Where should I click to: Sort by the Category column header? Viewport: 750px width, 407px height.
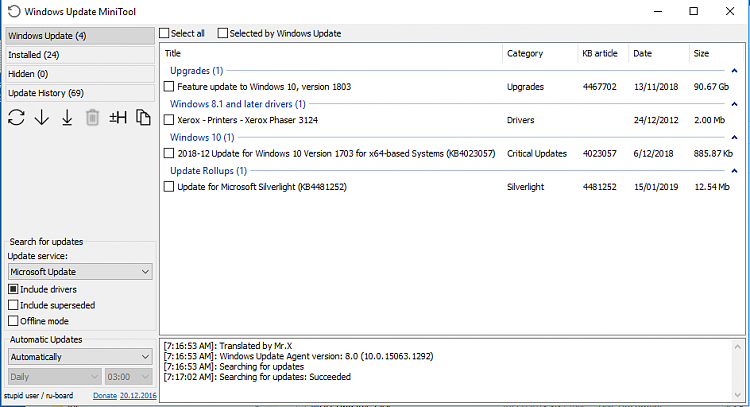click(x=540, y=54)
